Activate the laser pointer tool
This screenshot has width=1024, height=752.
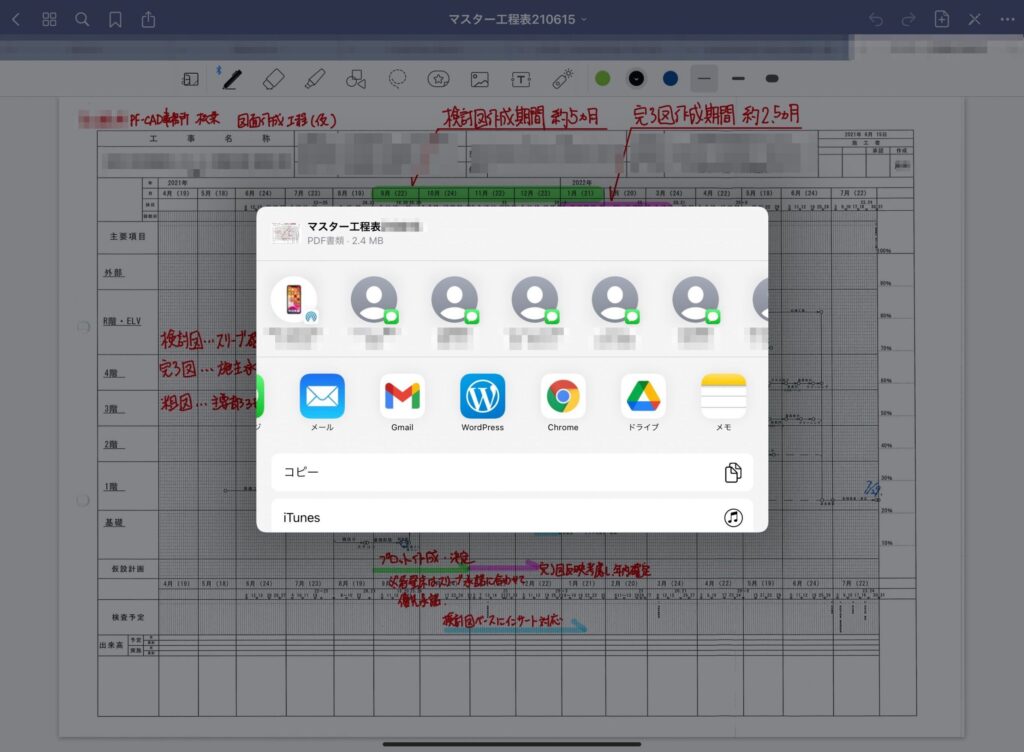pyautogui.click(x=562, y=78)
